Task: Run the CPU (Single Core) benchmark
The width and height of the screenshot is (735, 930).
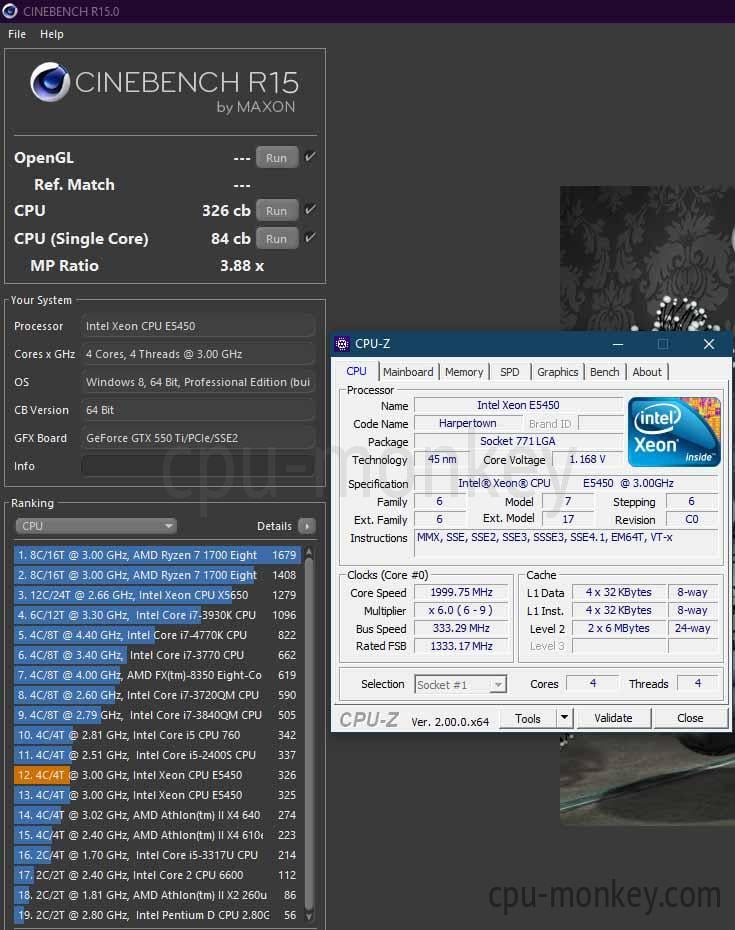Action: tap(276, 238)
